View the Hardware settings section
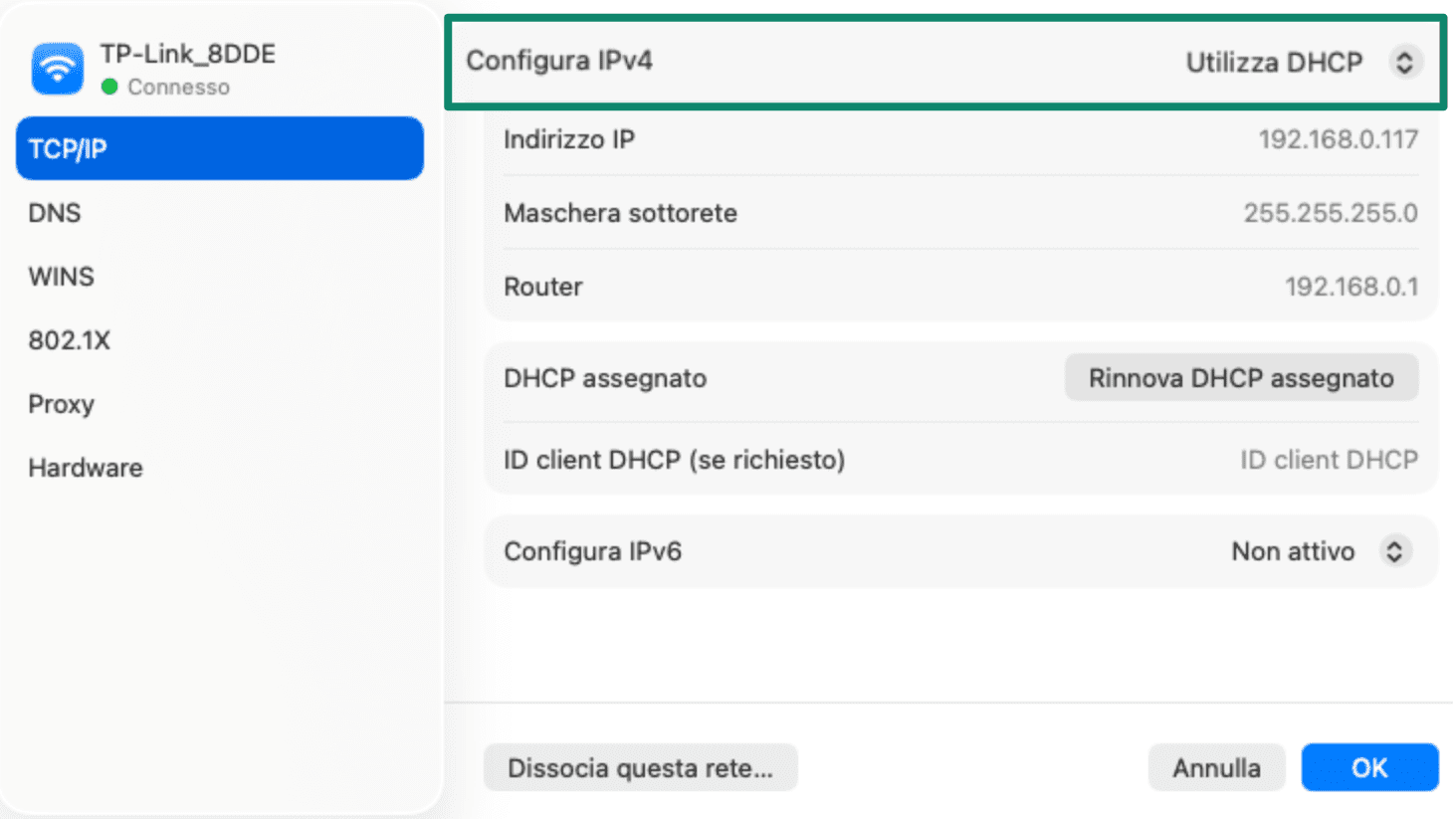 85,467
